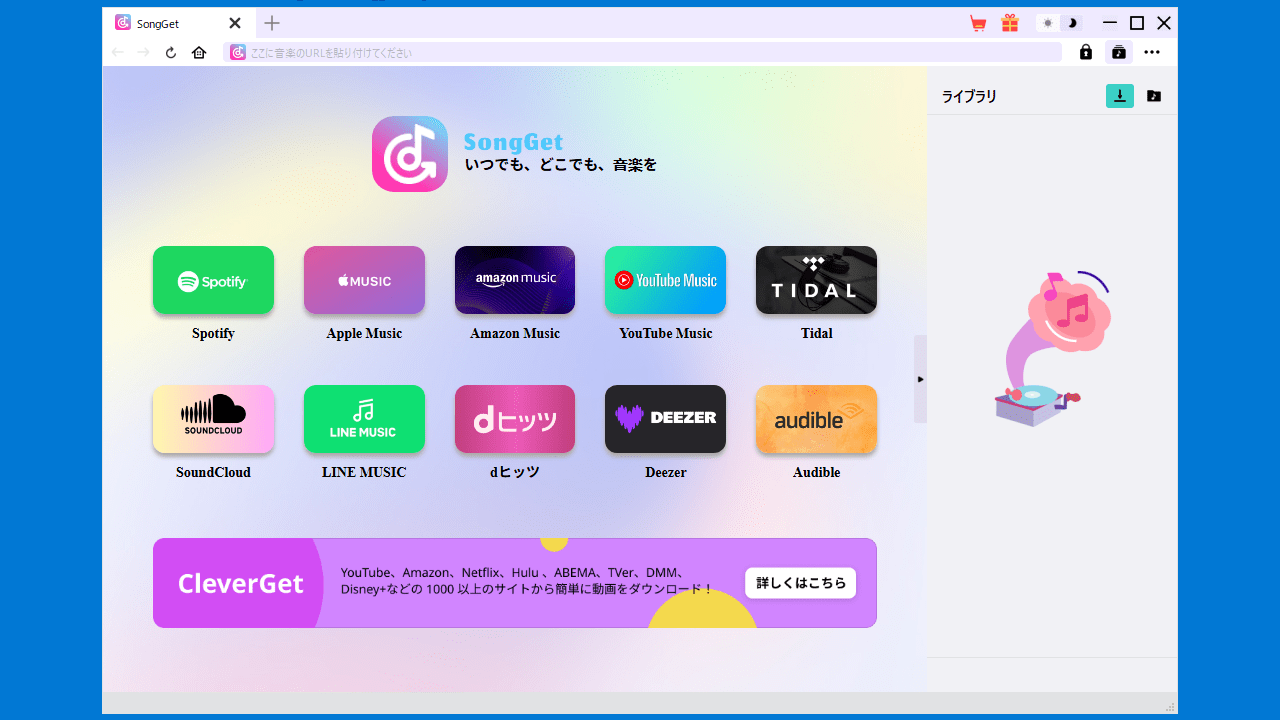Click the 詳しくはこちら CleverGet button
The height and width of the screenshot is (720, 1280).
tap(800, 583)
